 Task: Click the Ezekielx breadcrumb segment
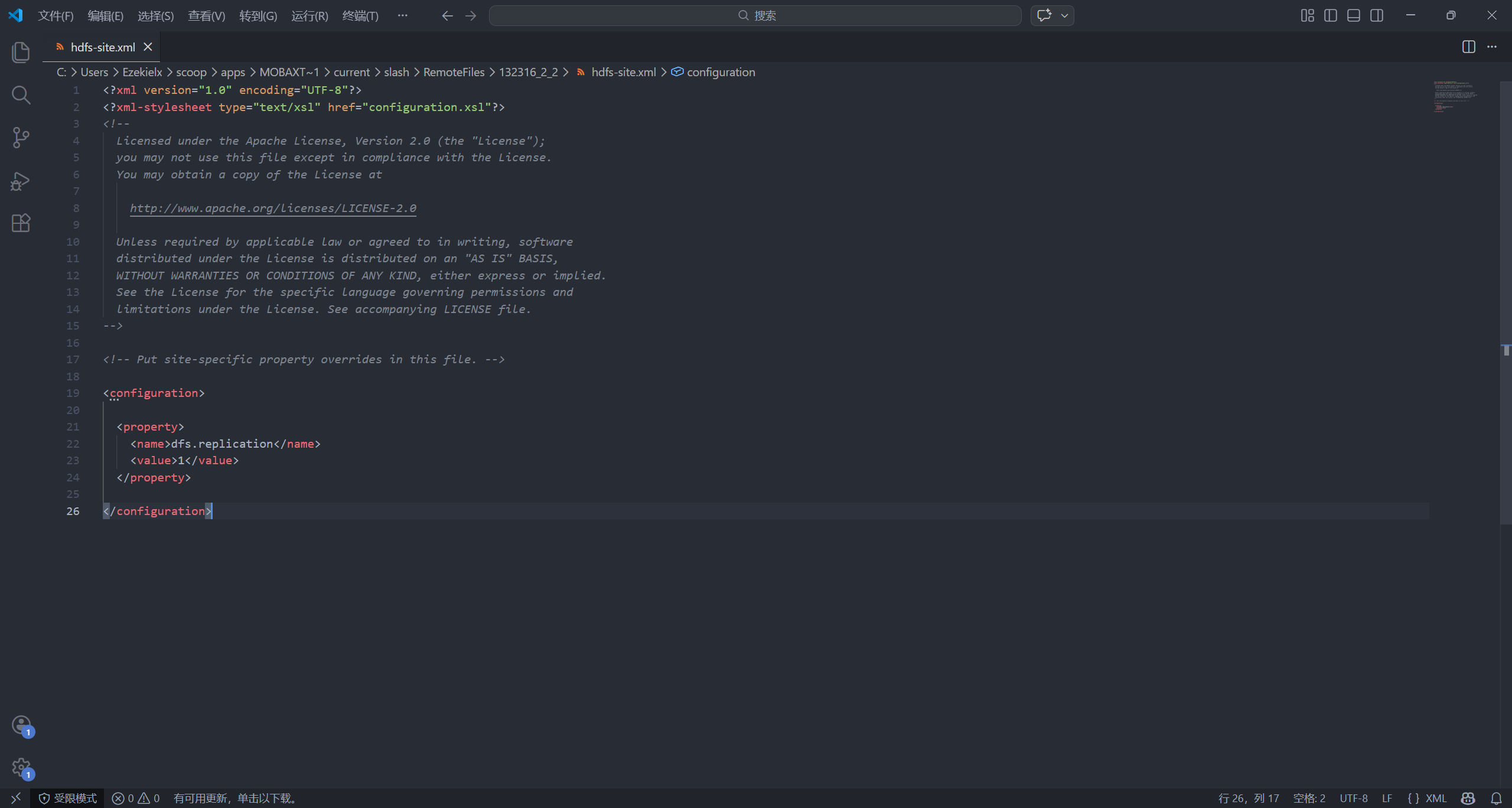pyautogui.click(x=142, y=72)
